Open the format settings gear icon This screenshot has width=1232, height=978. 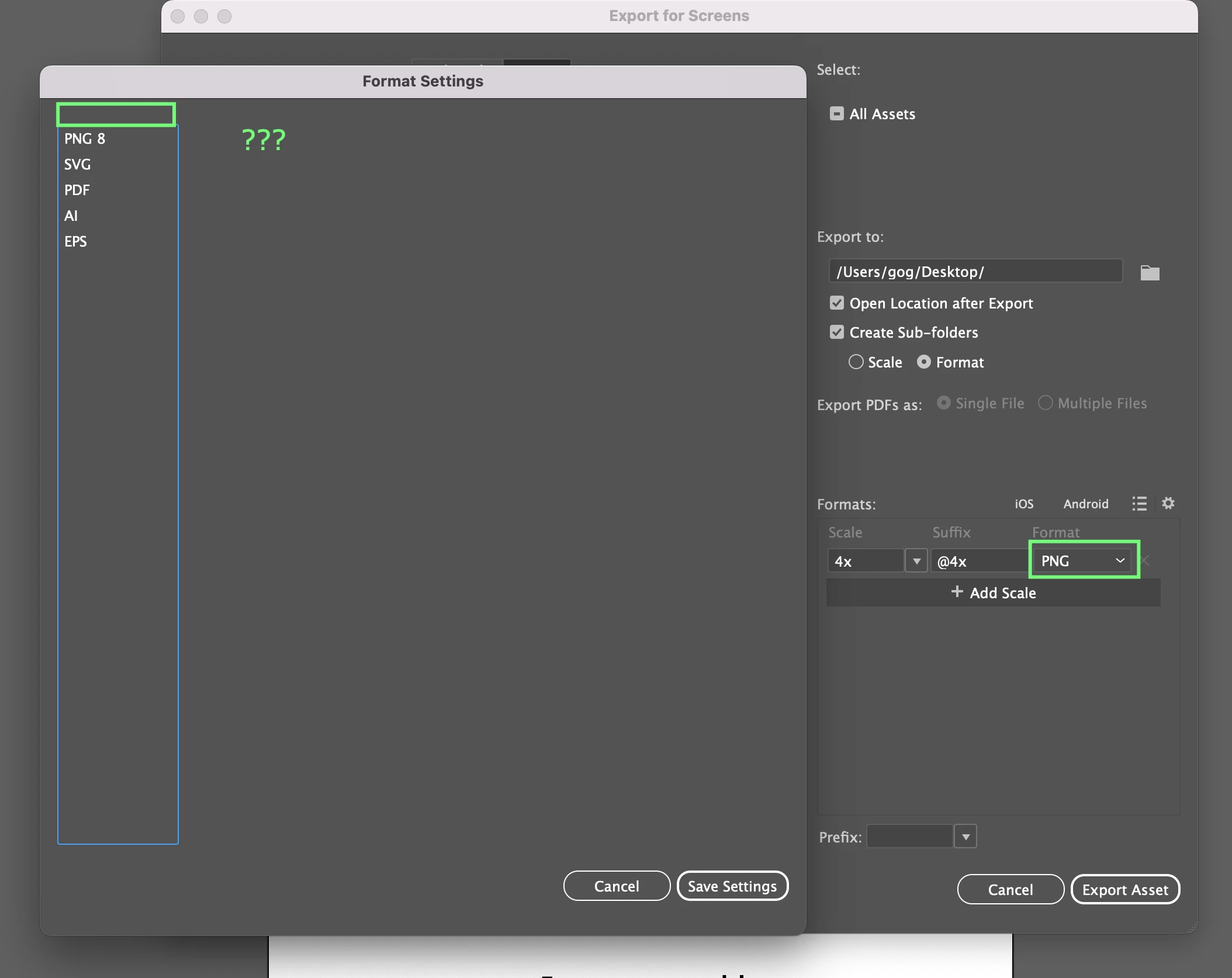pos(1168,503)
